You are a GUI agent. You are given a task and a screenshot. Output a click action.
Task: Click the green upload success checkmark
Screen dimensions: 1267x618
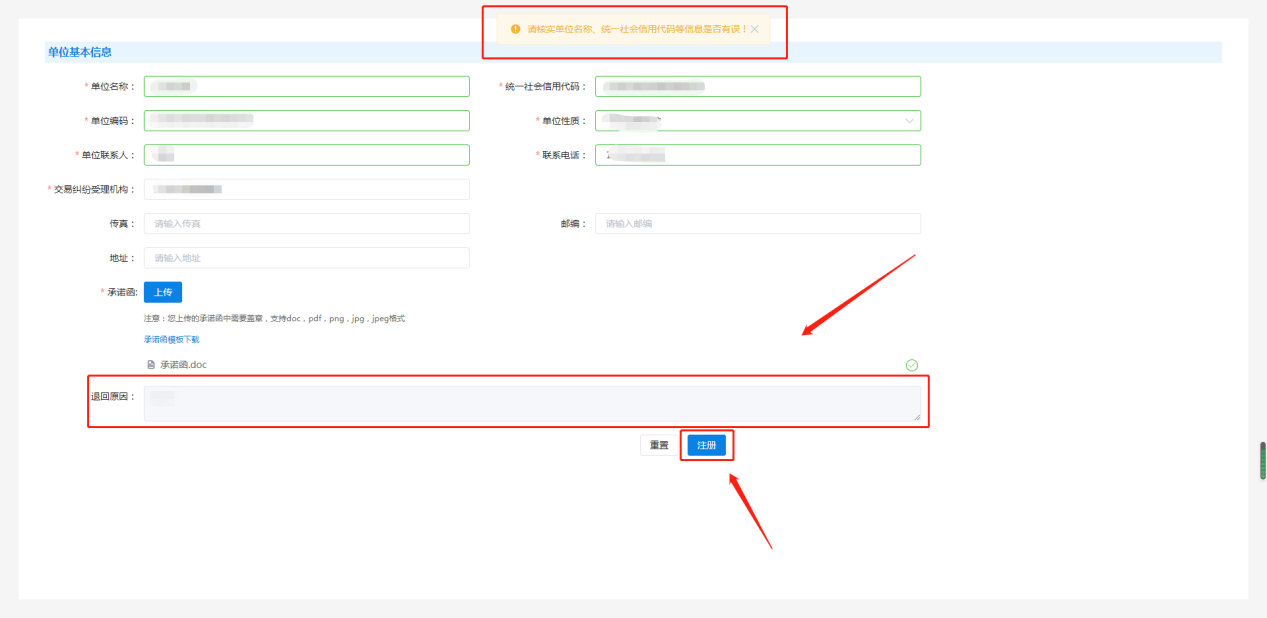911,365
